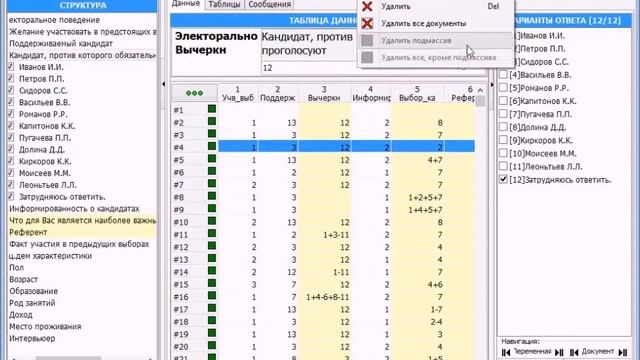This screenshot has width=640, height=360.
Task: Toggle checkbox [10]Моисеев М.М. in answer variants
Action: pos(503,153)
